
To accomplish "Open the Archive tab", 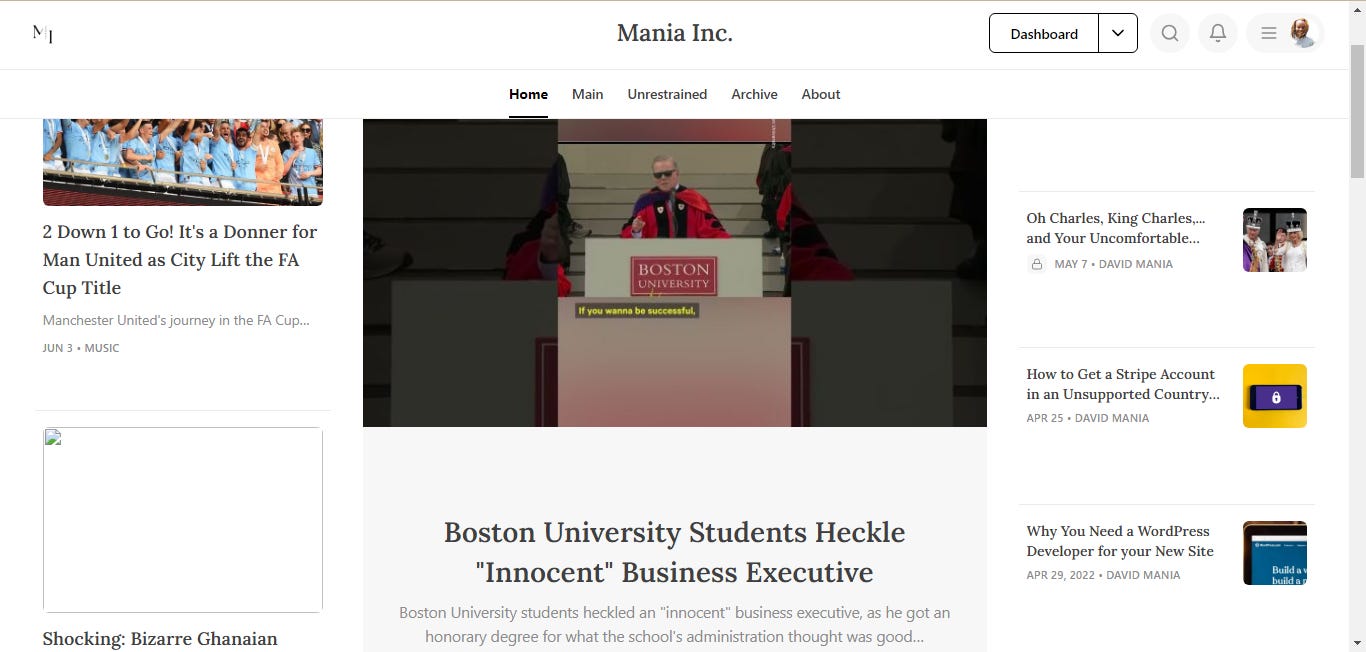I will pos(754,94).
